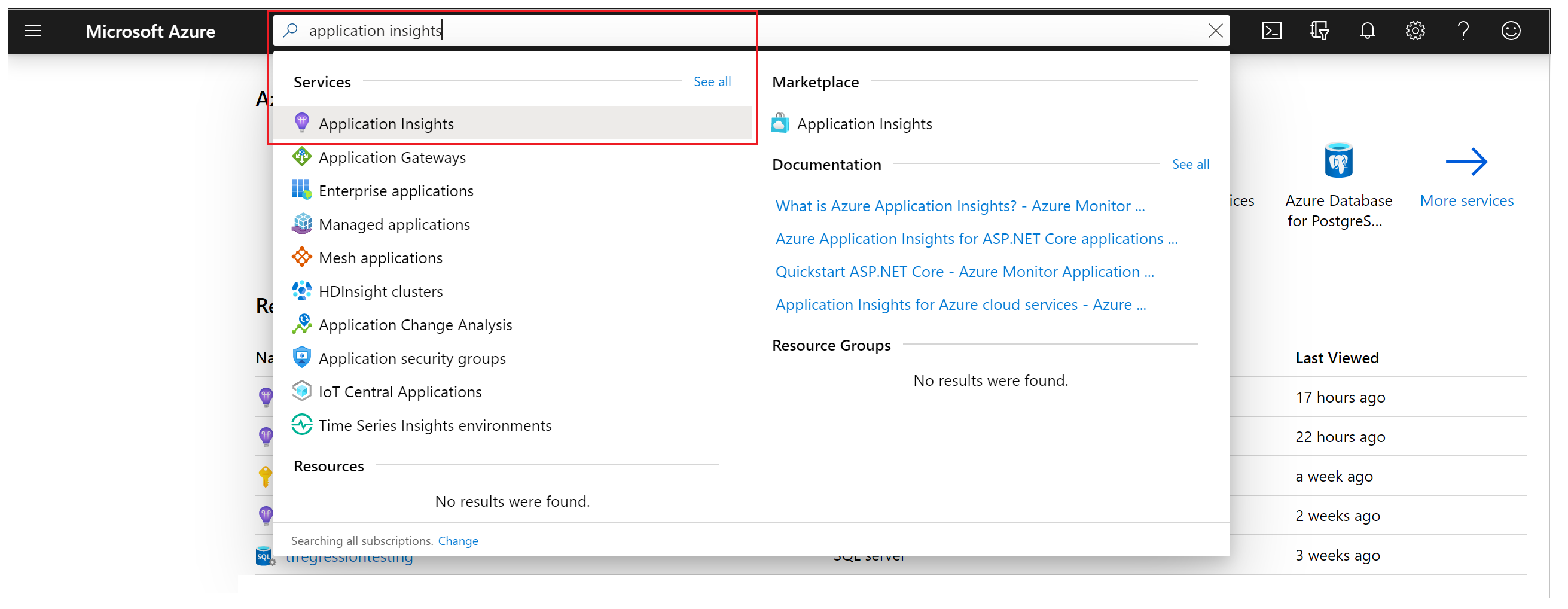This screenshot has width=1568, height=609.
Task: Click the '17 hours ago' cell
Action: pos(1340,398)
